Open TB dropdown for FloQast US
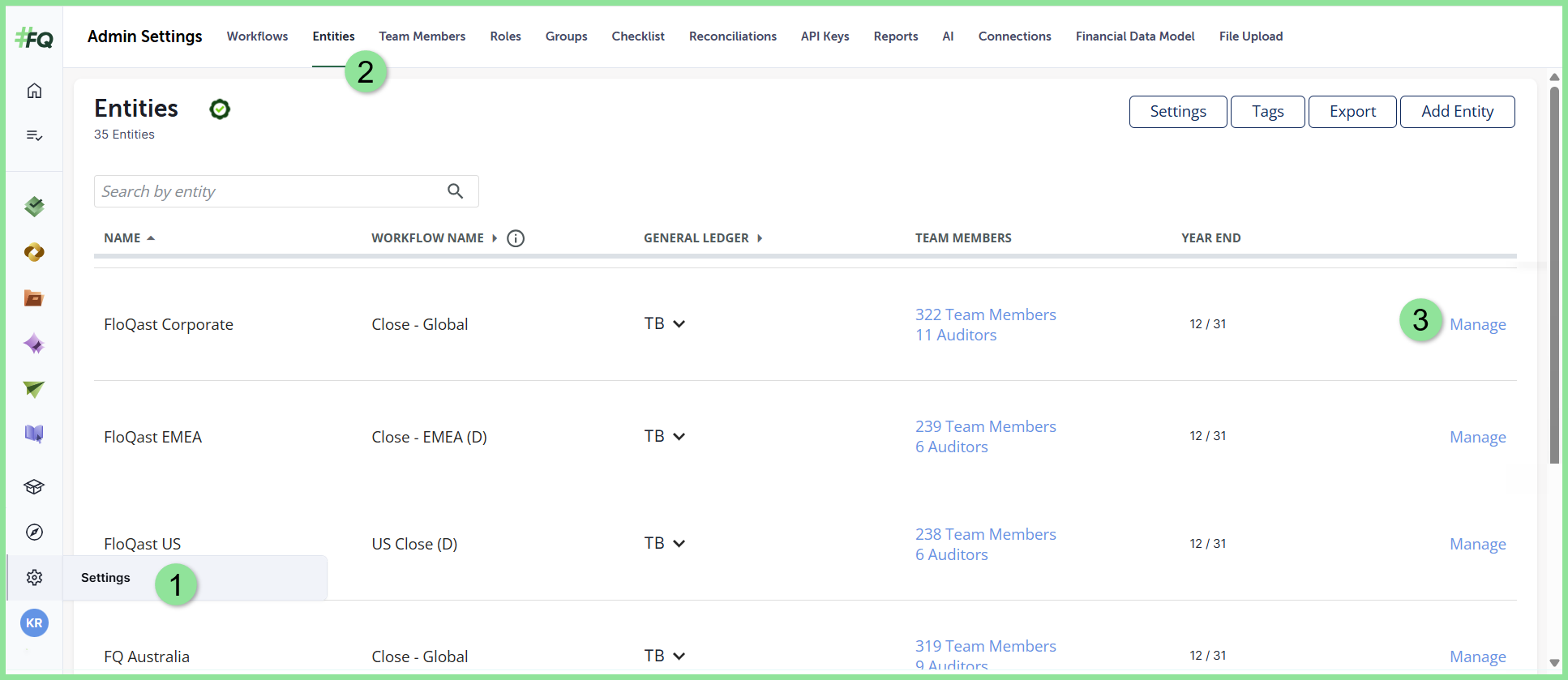Image resolution: width=1568 pixels, height=680 pixels. pos(665,543)
